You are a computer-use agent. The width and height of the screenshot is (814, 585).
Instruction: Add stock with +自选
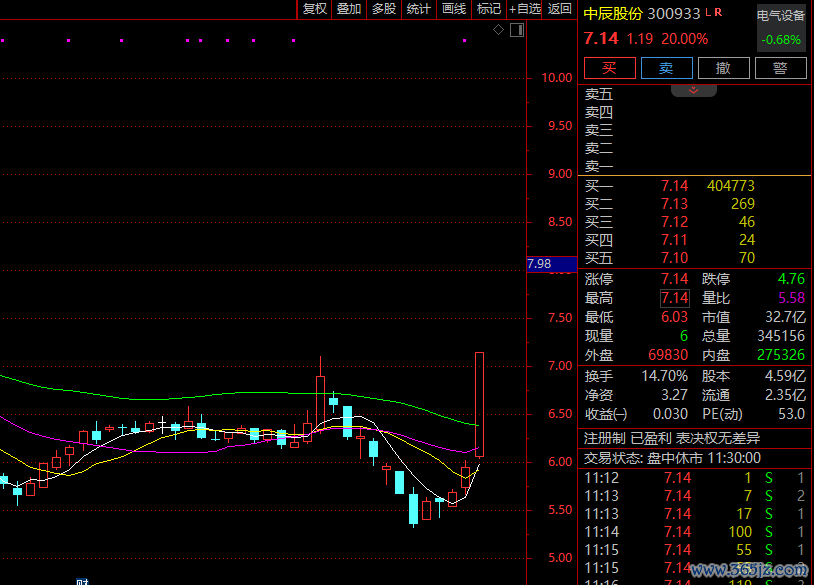[x=525, y=9]
